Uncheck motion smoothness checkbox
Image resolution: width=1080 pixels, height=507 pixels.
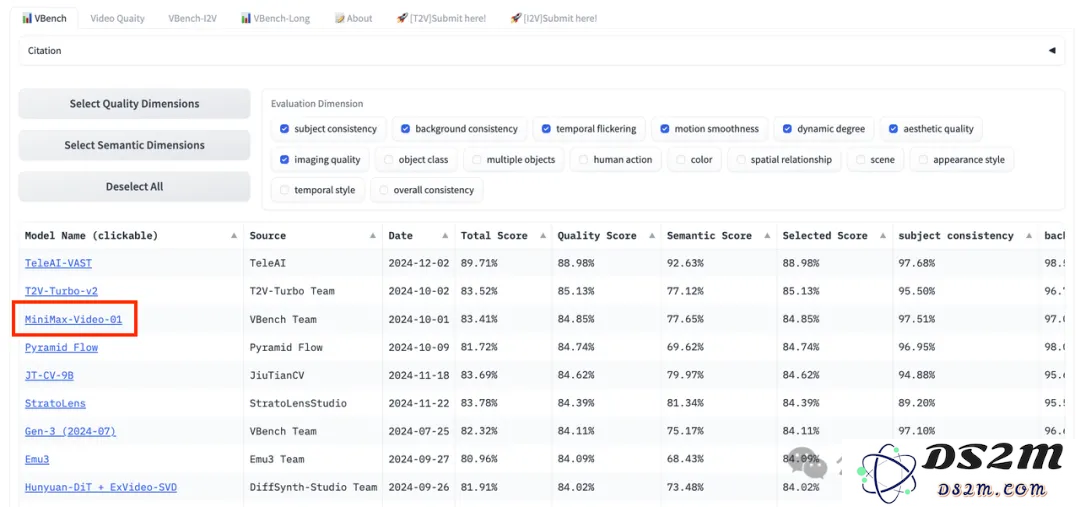[665, 129]
